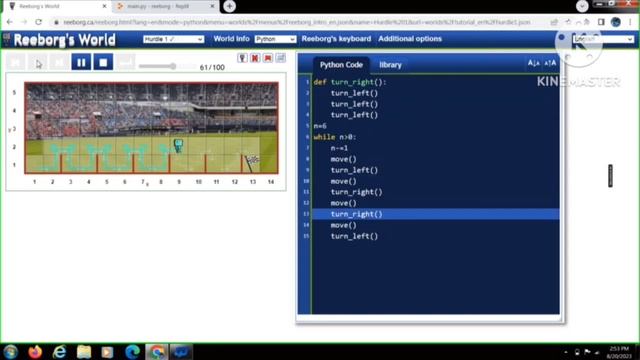This screenshot has height=360, width=640.
Task: Reload the browser page
Action: pyautogui.click(x=38, y=22)
